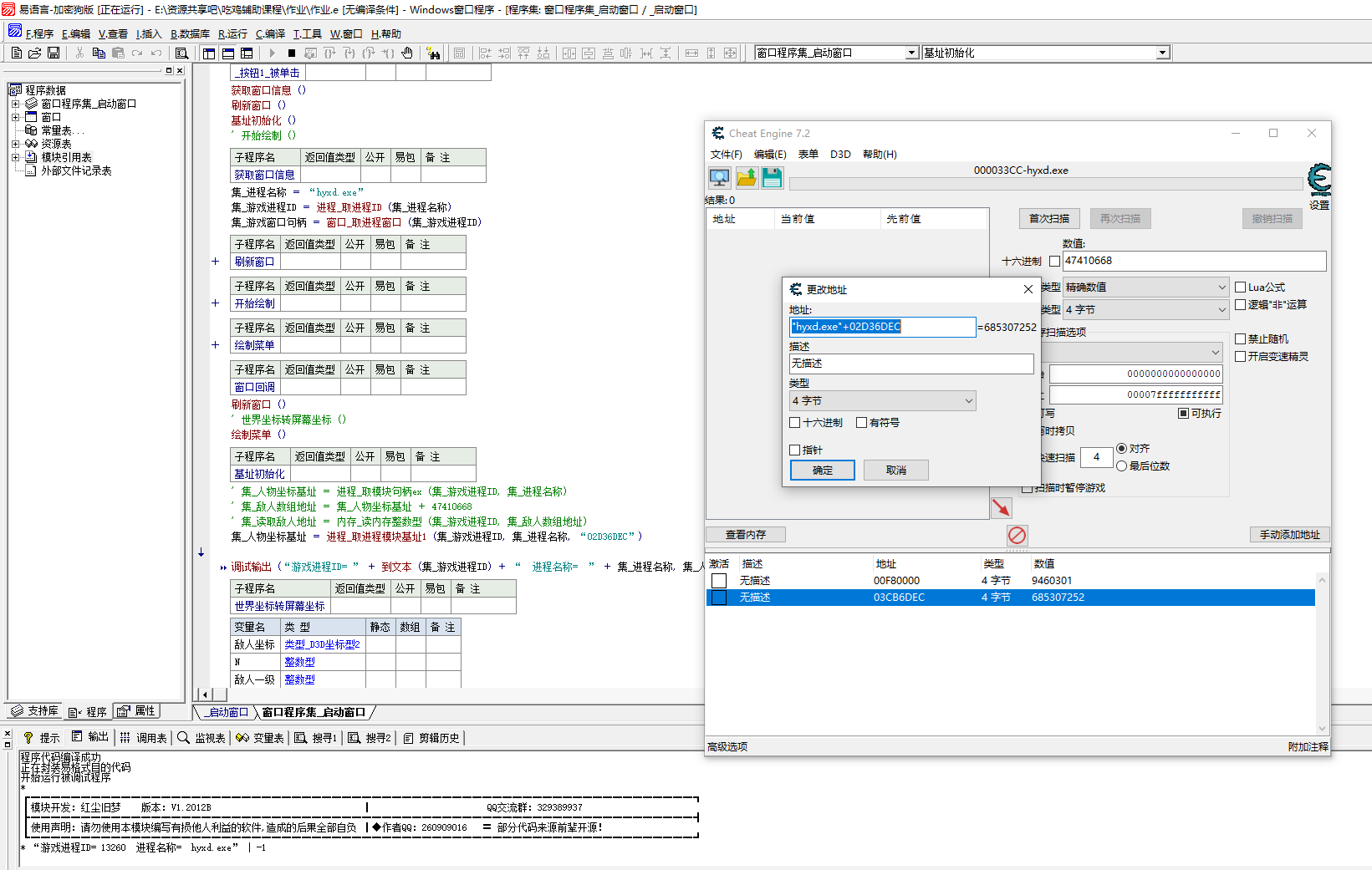This screenshot has height=870, width=1372.
Task: Click the E-language app icon in menu bar
Action: [15, 32]
